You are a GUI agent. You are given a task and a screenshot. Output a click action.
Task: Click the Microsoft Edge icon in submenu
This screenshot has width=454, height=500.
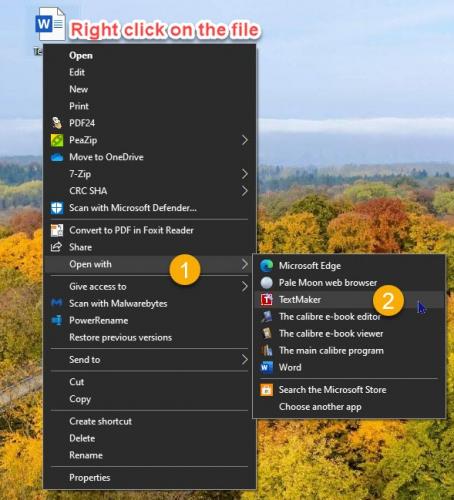point(267,265)
